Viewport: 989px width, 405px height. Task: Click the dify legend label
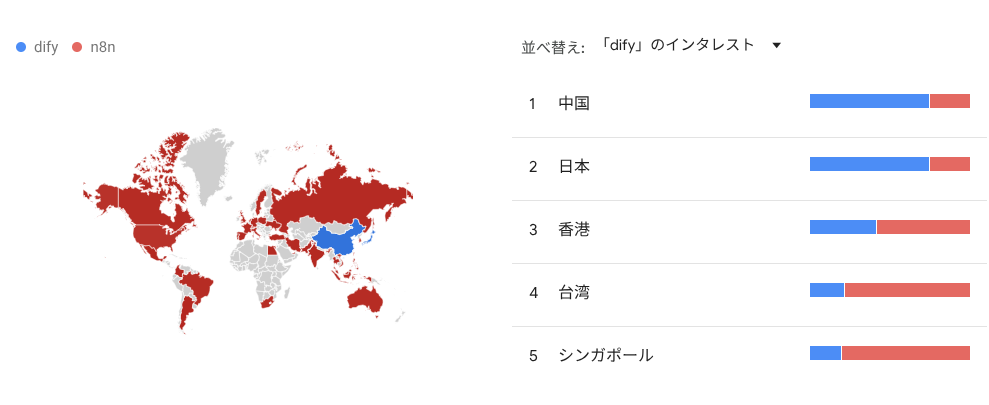[x=46, y=47]
